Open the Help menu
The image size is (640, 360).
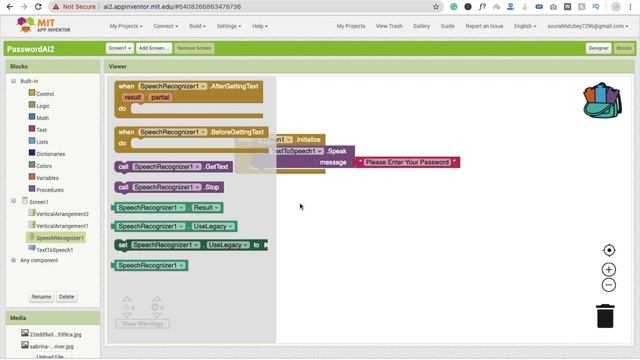point(260,26)
